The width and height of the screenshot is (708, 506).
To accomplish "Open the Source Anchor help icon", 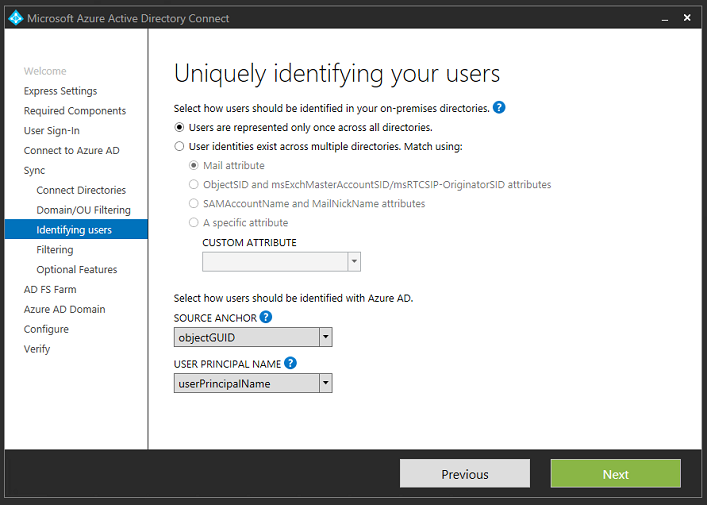I will pos(266,317).
